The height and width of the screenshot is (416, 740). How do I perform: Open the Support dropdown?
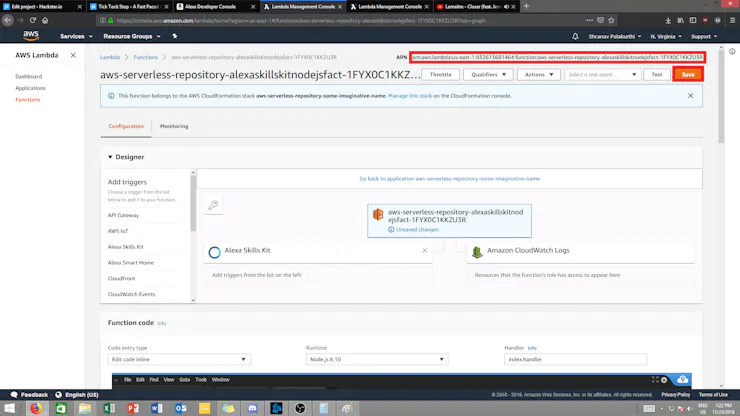point(704,36)
